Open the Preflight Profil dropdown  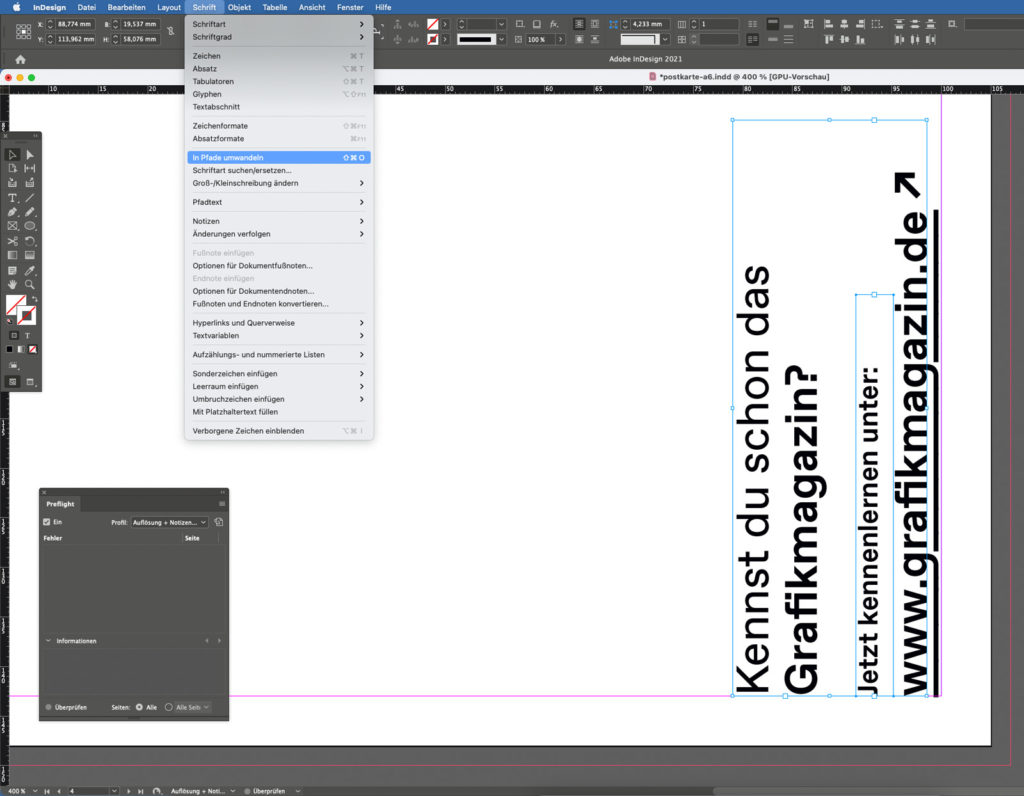pos(169,522)
